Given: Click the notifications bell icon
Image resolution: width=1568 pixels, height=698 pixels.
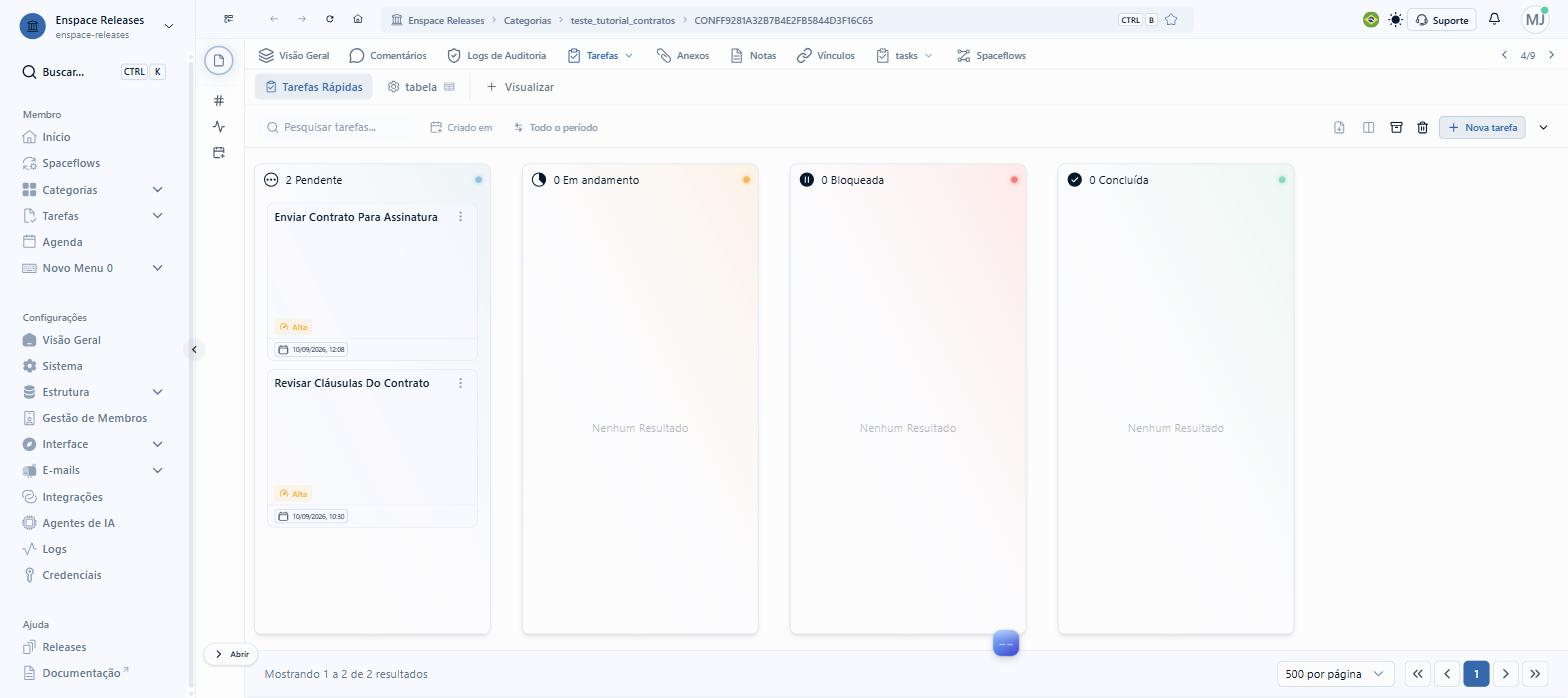Looking at the screenshot, I should [1494, 19].
